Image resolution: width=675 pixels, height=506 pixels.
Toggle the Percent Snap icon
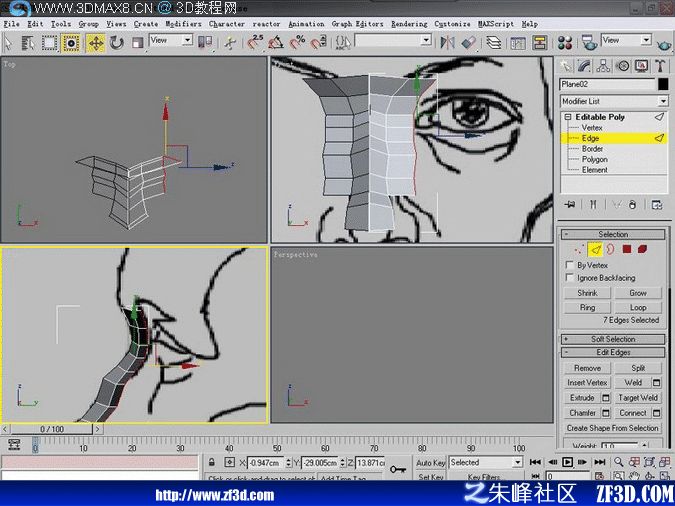pyautogui.click(x=297, y=42)
